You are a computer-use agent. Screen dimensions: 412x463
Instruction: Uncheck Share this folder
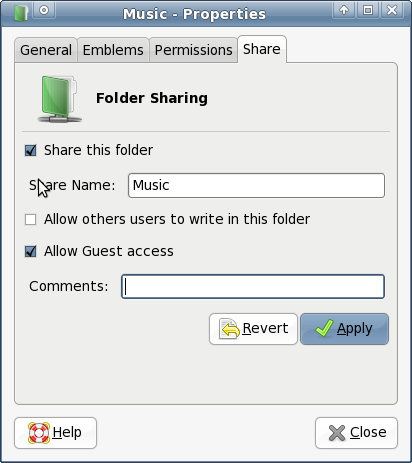[x=31, y=150]
